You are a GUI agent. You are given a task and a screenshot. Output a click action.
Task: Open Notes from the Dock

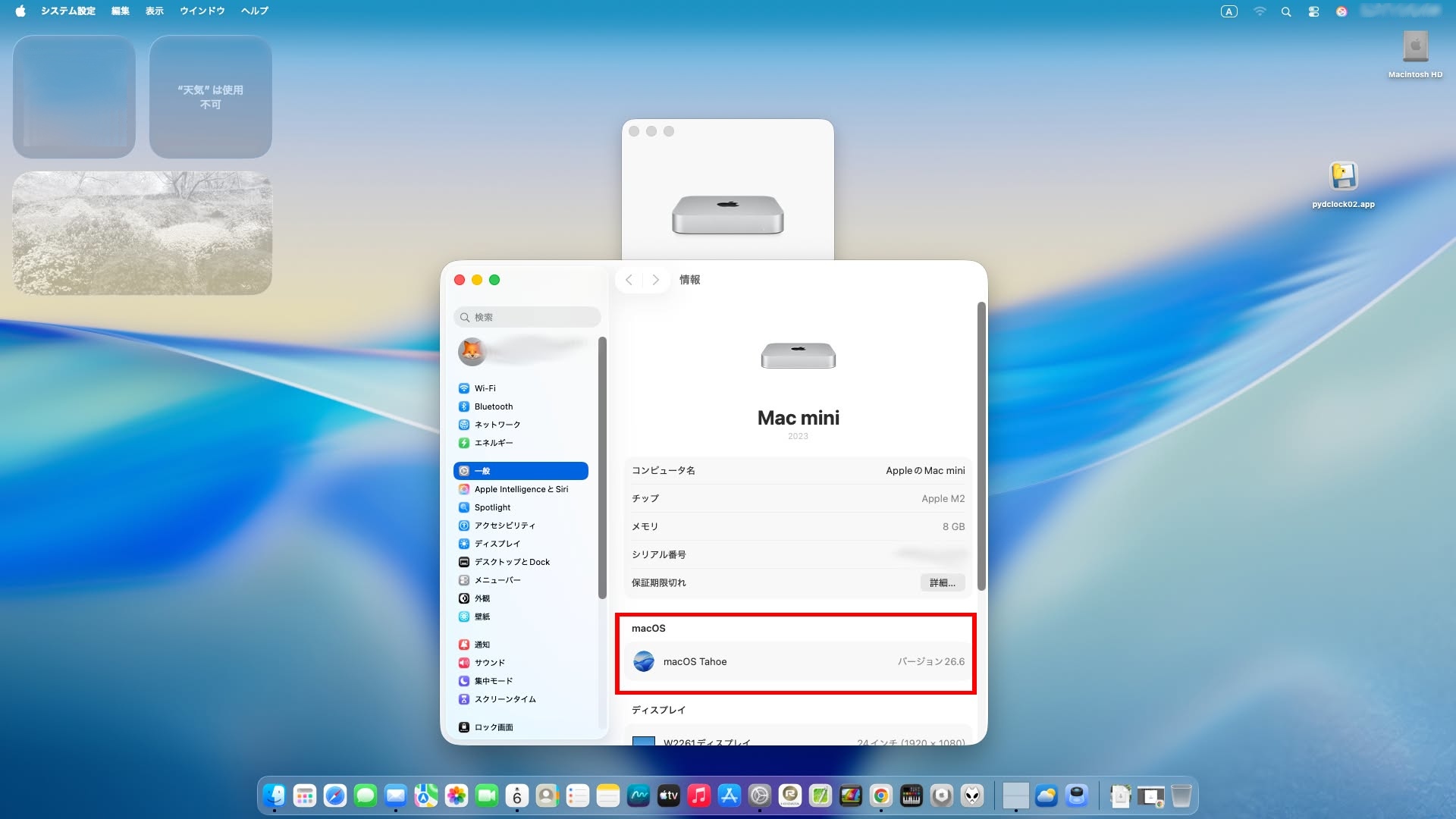tap(608, 795)
